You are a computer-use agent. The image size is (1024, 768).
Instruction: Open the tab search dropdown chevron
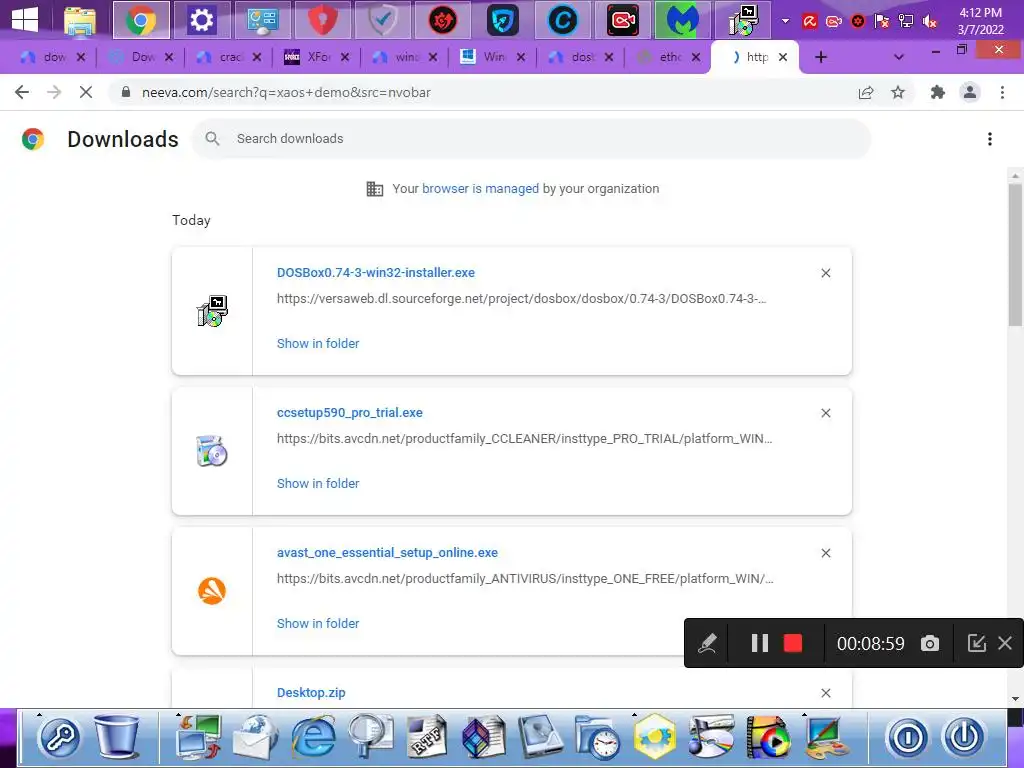pyautogui.click(x=899, y=57)
